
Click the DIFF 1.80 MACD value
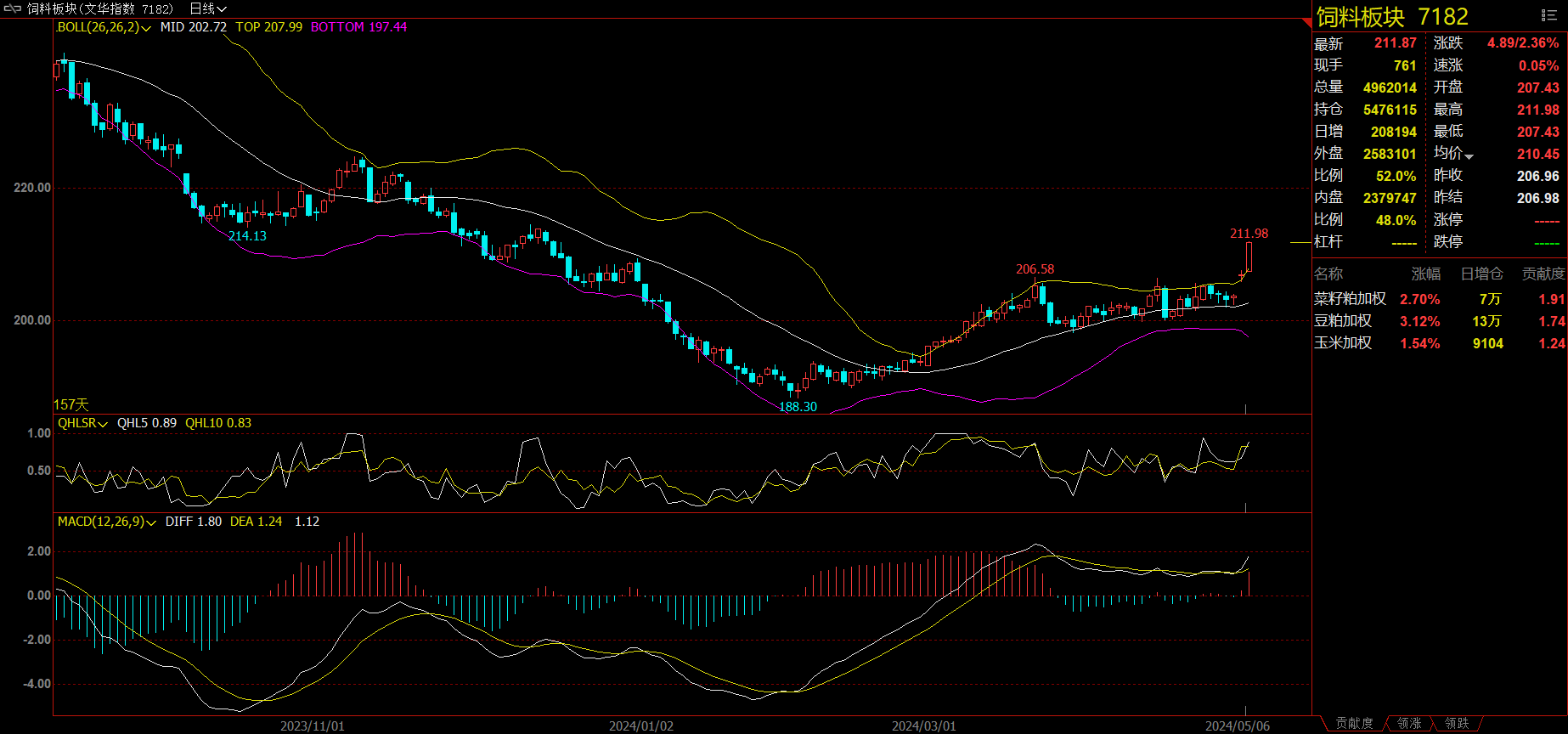click(194, 522)
